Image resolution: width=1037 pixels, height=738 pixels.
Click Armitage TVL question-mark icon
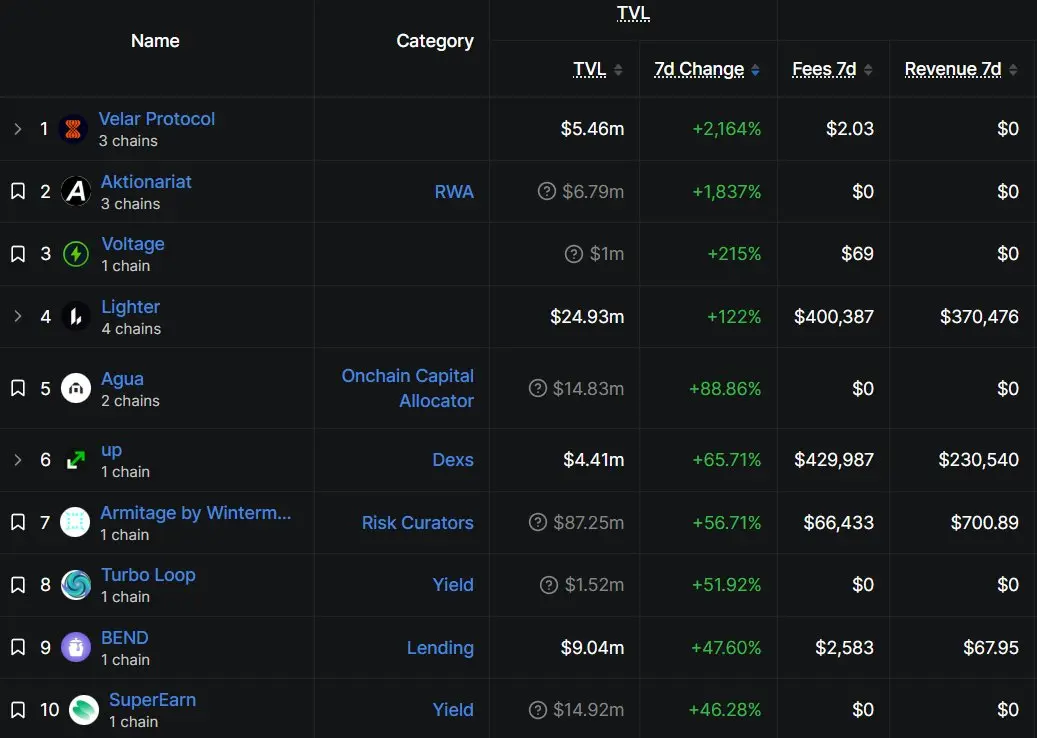pyautogui.click(x=538, y=522)
